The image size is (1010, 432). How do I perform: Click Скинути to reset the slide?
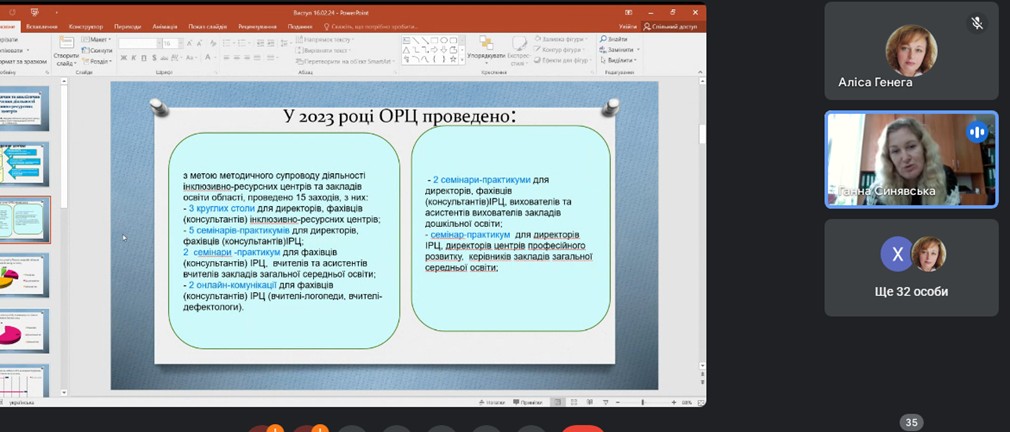click(x=97, y=50)
